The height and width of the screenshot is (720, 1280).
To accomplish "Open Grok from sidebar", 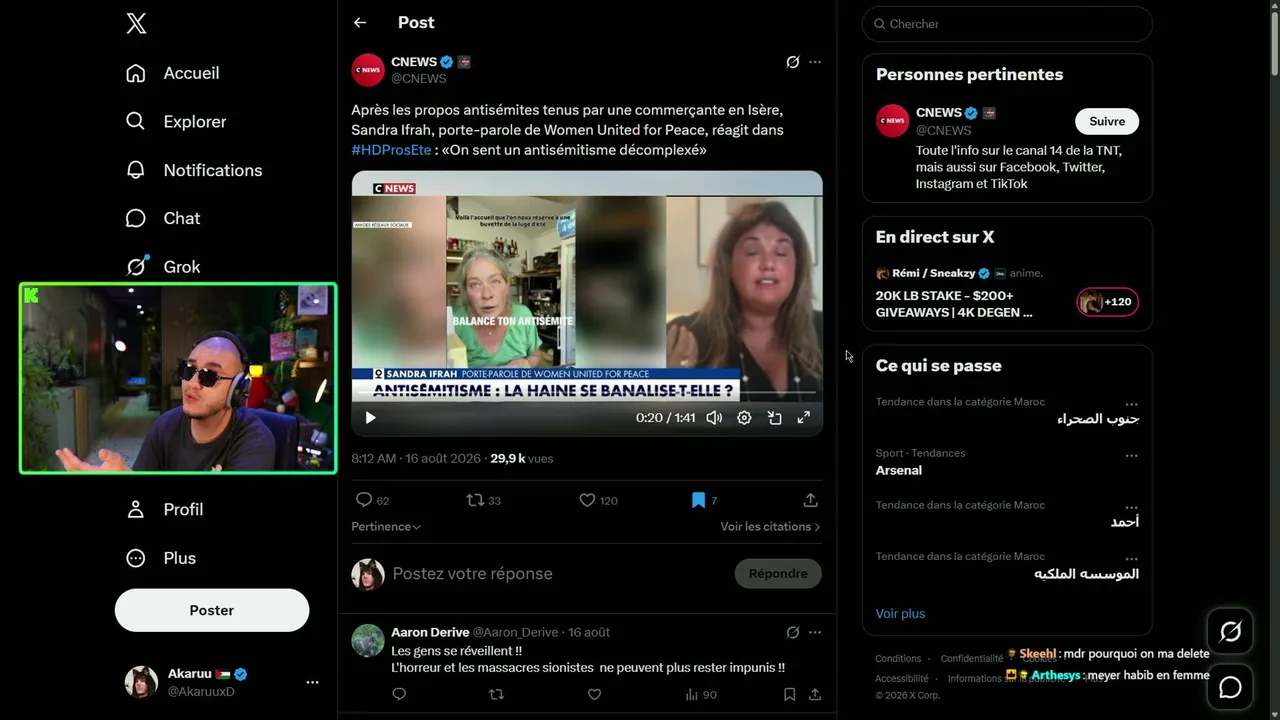I will click(x=163, y=267).
